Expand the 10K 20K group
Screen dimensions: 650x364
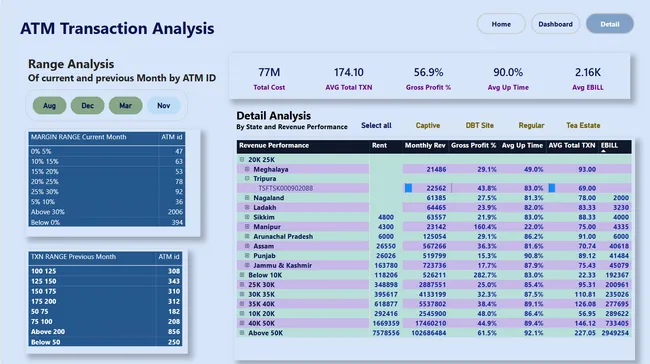[242, 313]
